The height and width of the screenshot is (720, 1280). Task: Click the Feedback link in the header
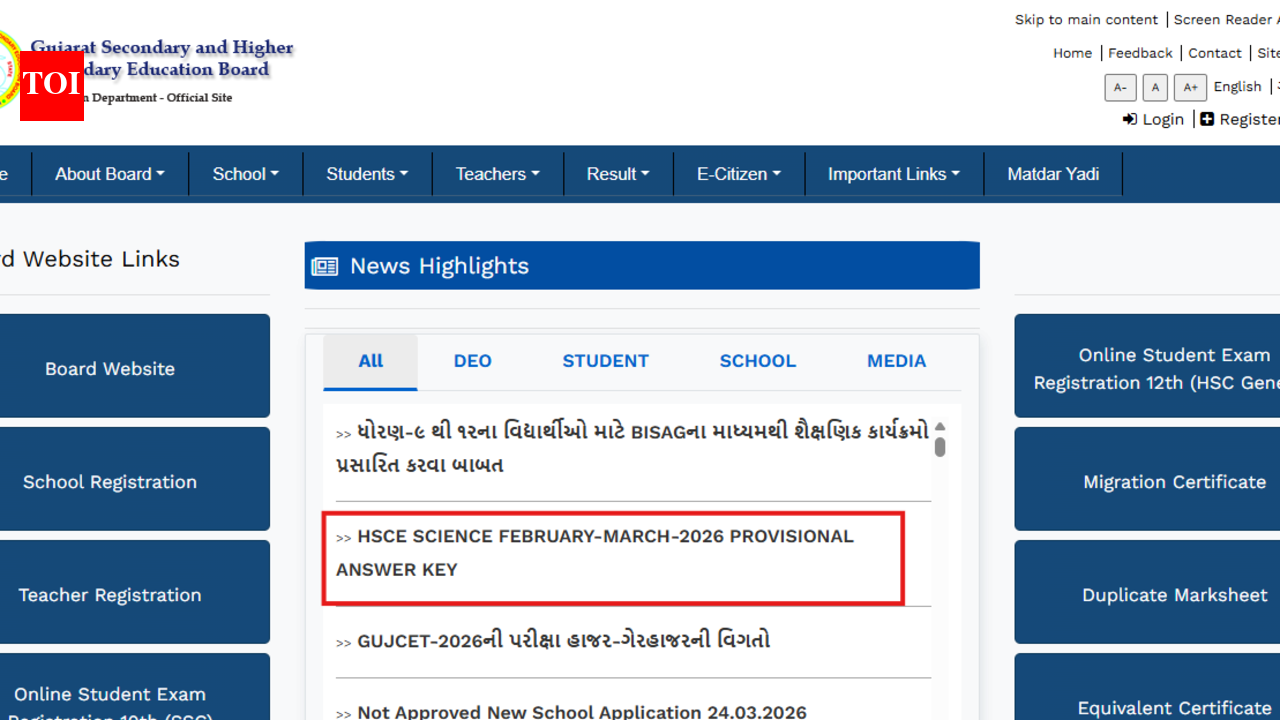pos(1140,53)
